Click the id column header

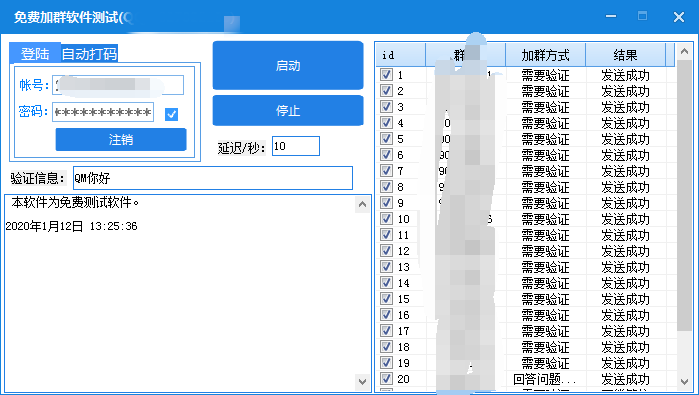tap(401, 55)
